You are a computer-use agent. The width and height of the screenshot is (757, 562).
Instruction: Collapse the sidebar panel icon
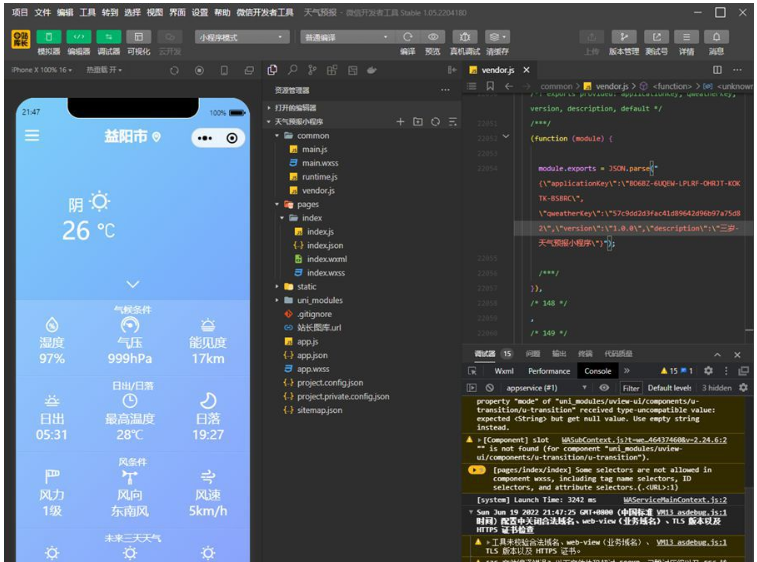[452, 70]
